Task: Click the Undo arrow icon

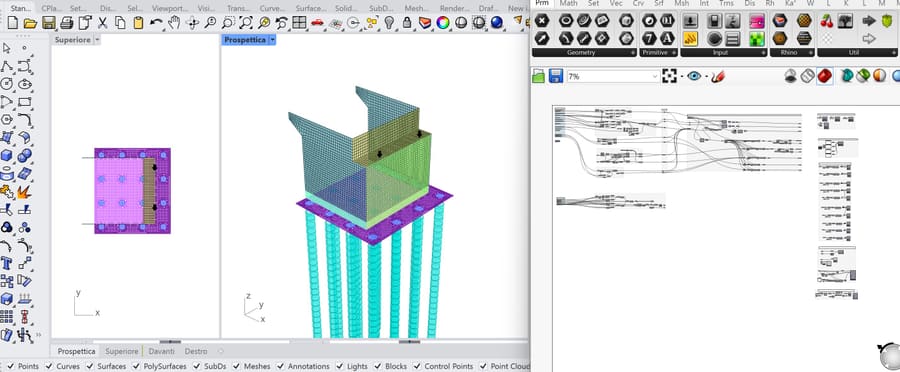Action: pos(156,23)
